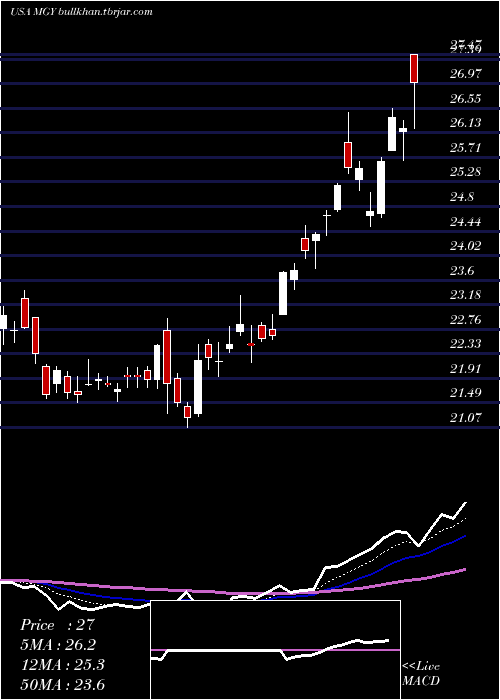Viewport: 500px width, 700px height.
Task: Click the 50MA : 23.6 value
Action: click(x=62, y=684)
